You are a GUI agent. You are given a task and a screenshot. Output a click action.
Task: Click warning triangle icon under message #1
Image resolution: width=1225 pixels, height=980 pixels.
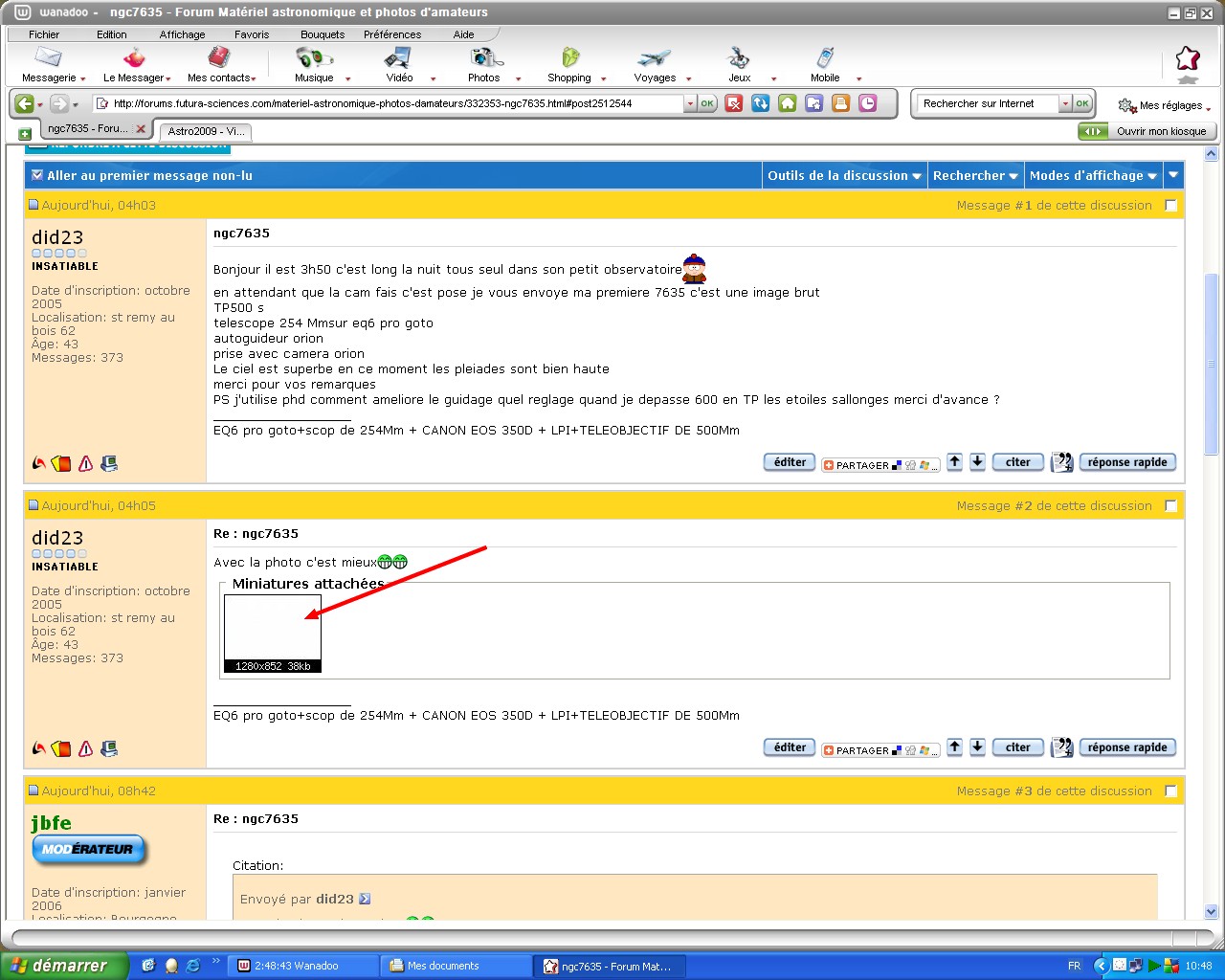point(86,463)
